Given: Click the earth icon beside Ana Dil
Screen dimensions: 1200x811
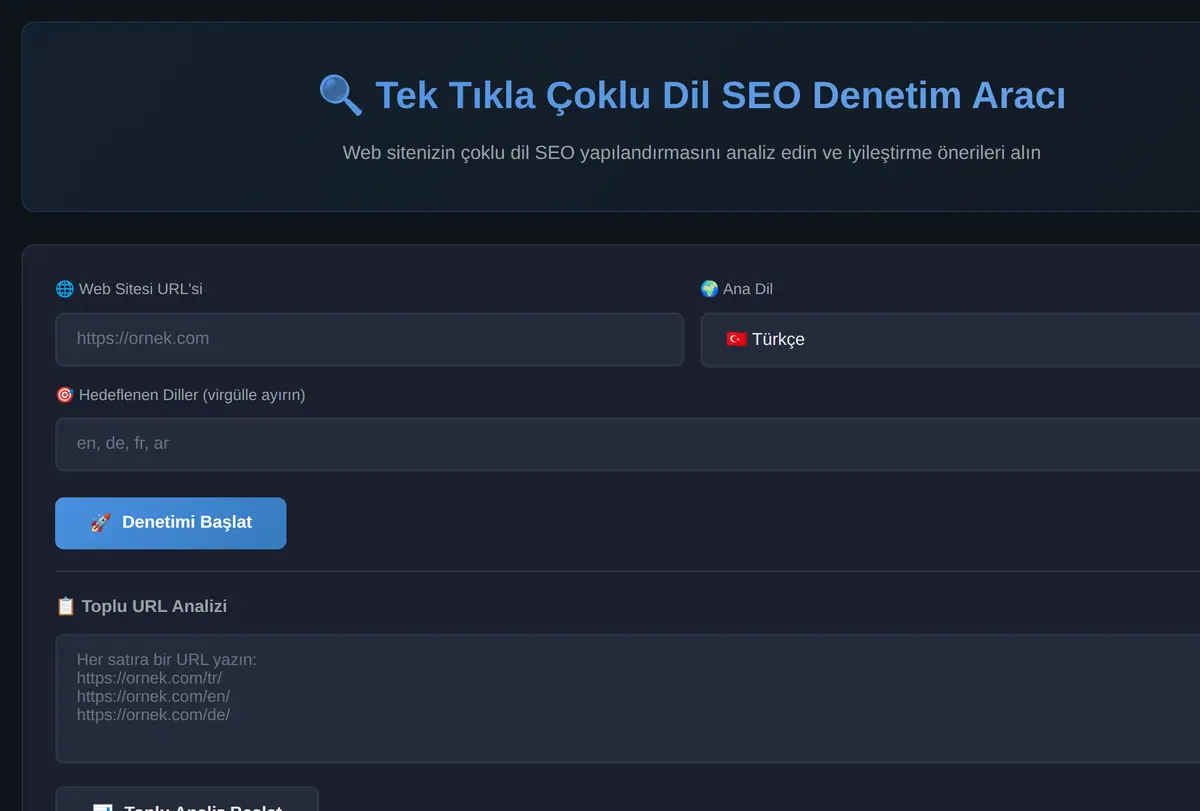Looking at the screenshot, I should pyautogui.click(x=710, y=289).
